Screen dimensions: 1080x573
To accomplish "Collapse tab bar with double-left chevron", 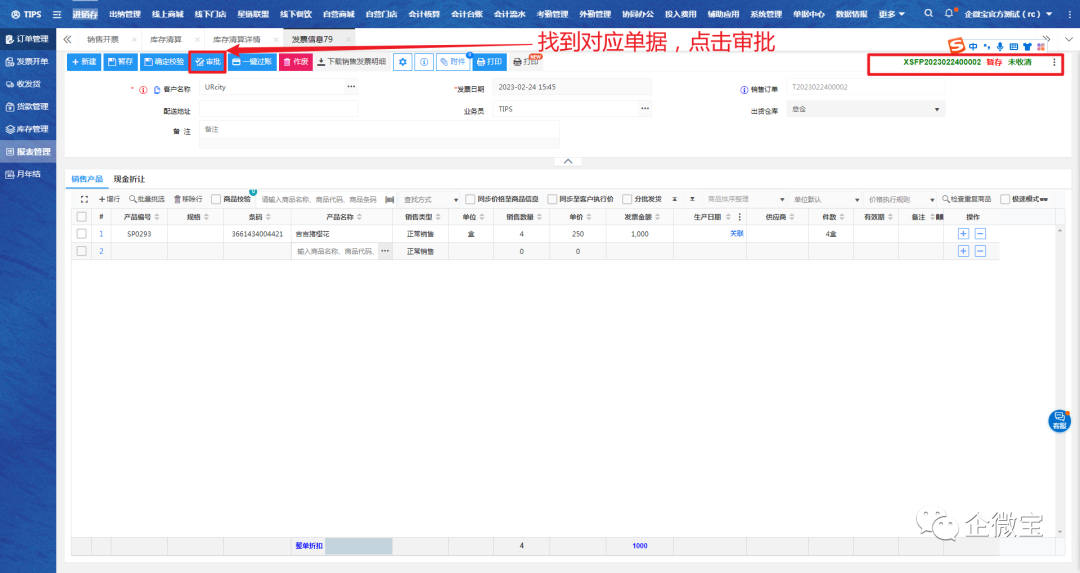I will coord(67,38).
